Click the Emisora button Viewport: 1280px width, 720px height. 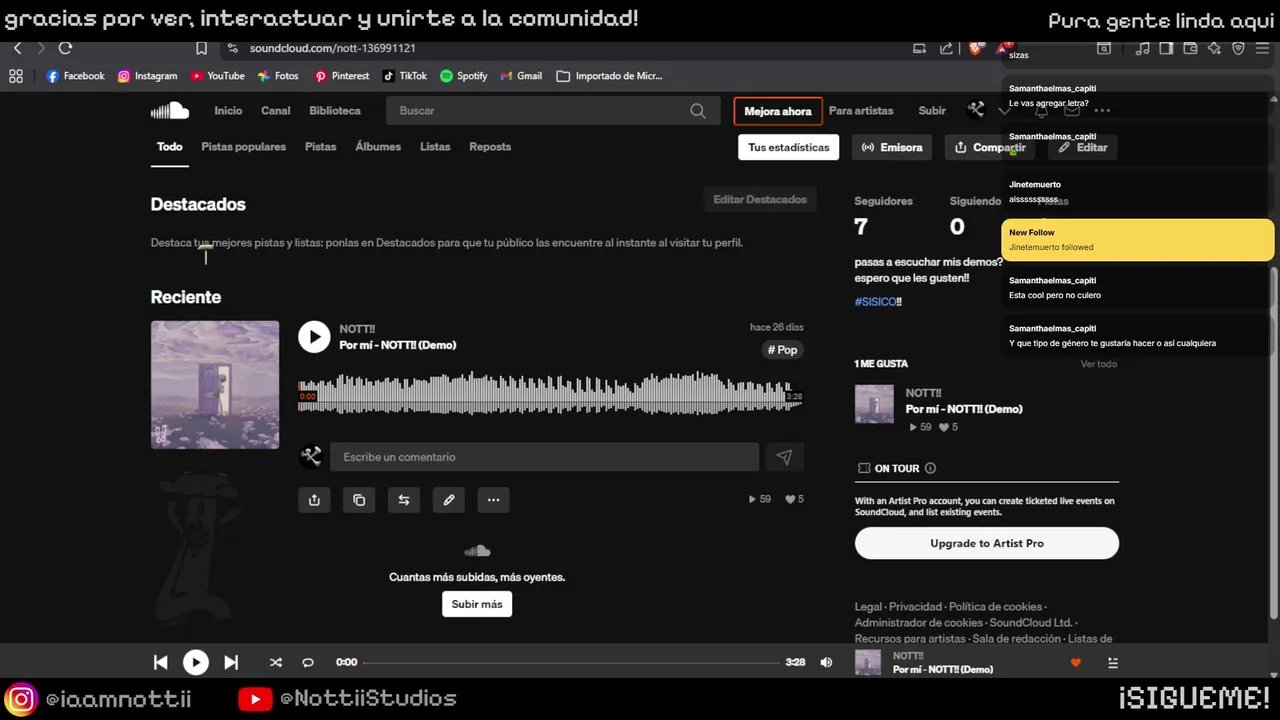(892, 147)
